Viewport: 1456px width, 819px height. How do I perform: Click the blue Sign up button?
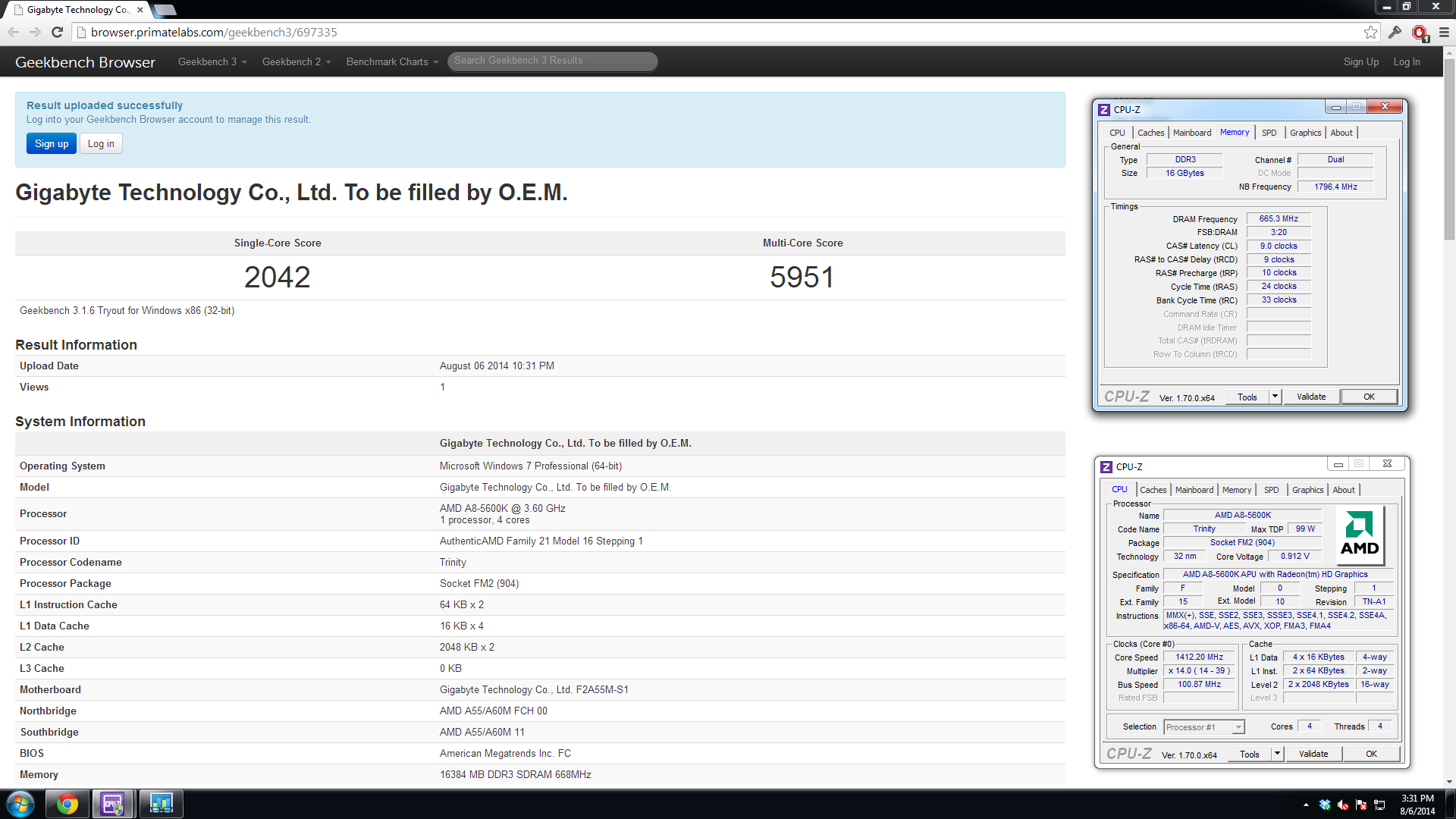pyautogui.click(x=52, y=143)
